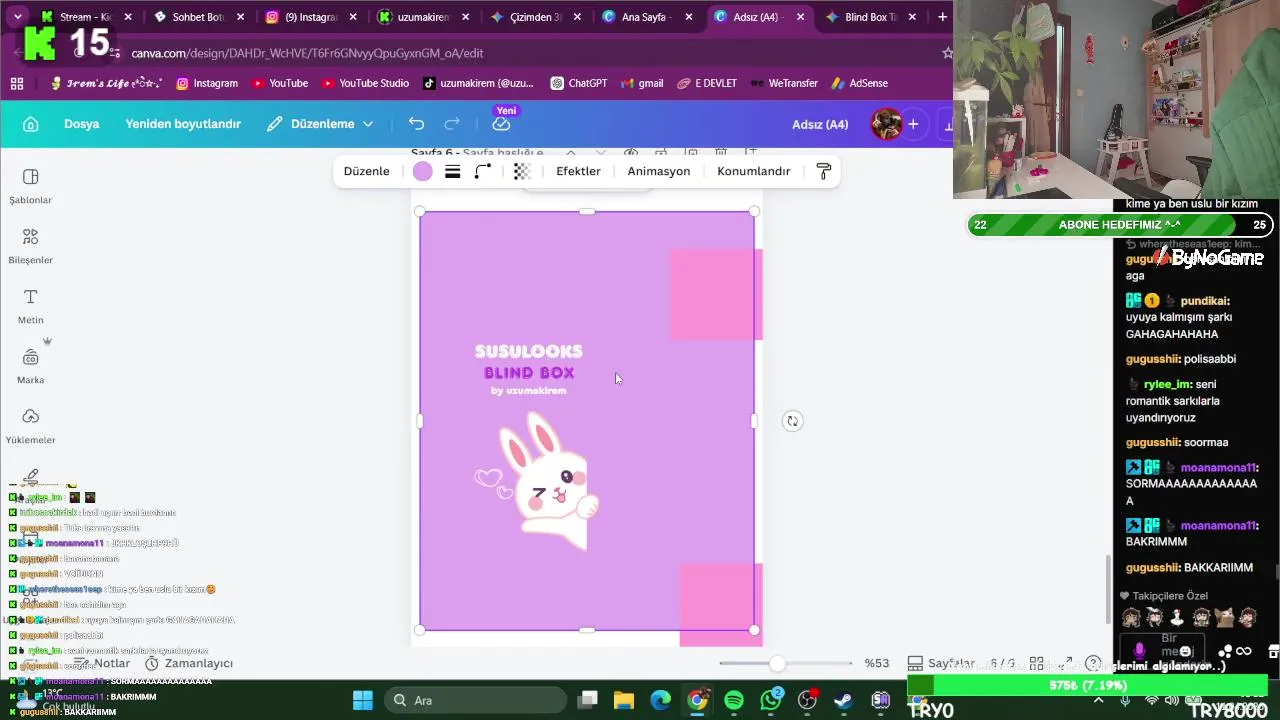The height and width of the screenshot is (720, 1280).
Task: Open the corner rounding icon
Action: pyautogui.click(x=483, y=171)
